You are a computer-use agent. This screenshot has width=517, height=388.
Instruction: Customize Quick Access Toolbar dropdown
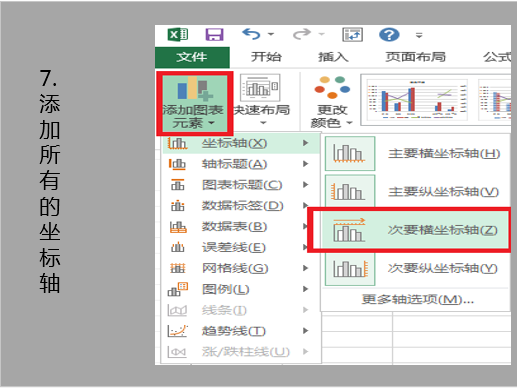(419, 35)
